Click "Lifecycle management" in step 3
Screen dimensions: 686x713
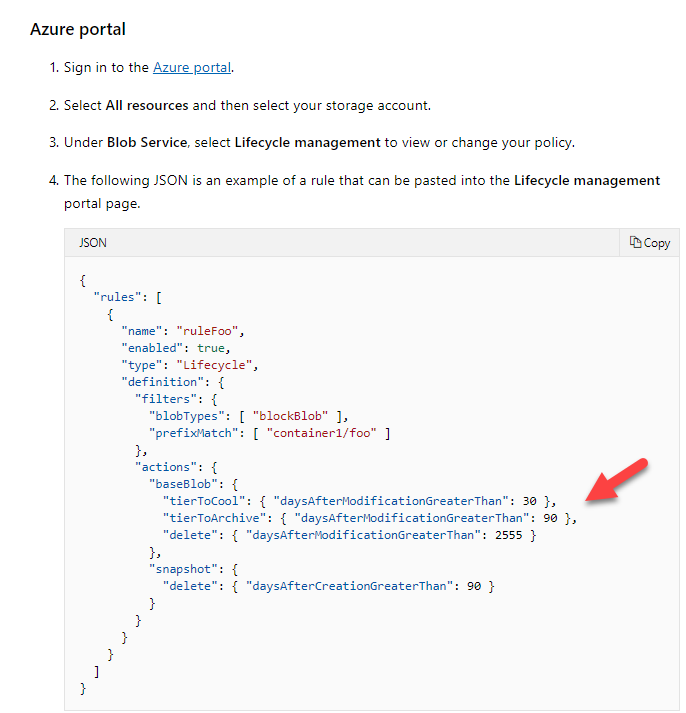click(307, 143)
